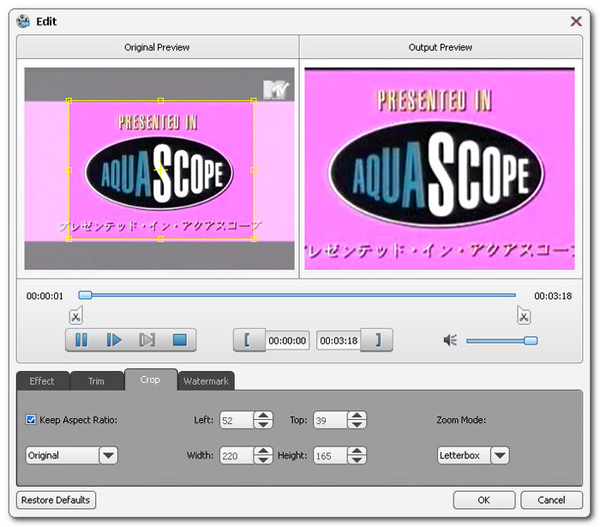This screenshot has height=527, width=600.
Task: Select the Crop tab
Action: click(150, 380)
